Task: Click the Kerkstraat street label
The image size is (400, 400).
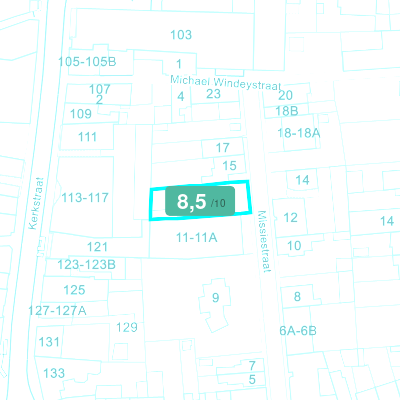Action: tap(37, 203)
